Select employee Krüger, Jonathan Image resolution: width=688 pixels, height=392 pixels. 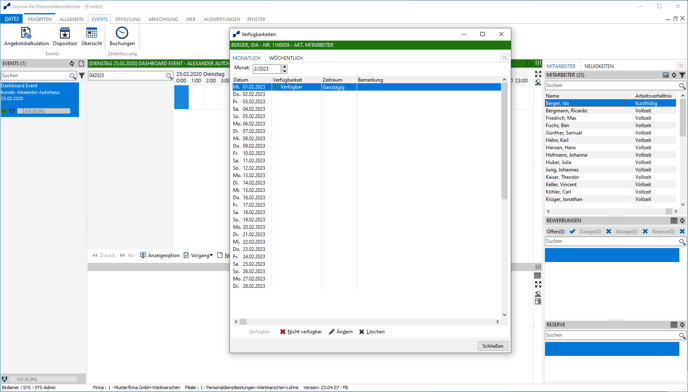coord(610,199)
